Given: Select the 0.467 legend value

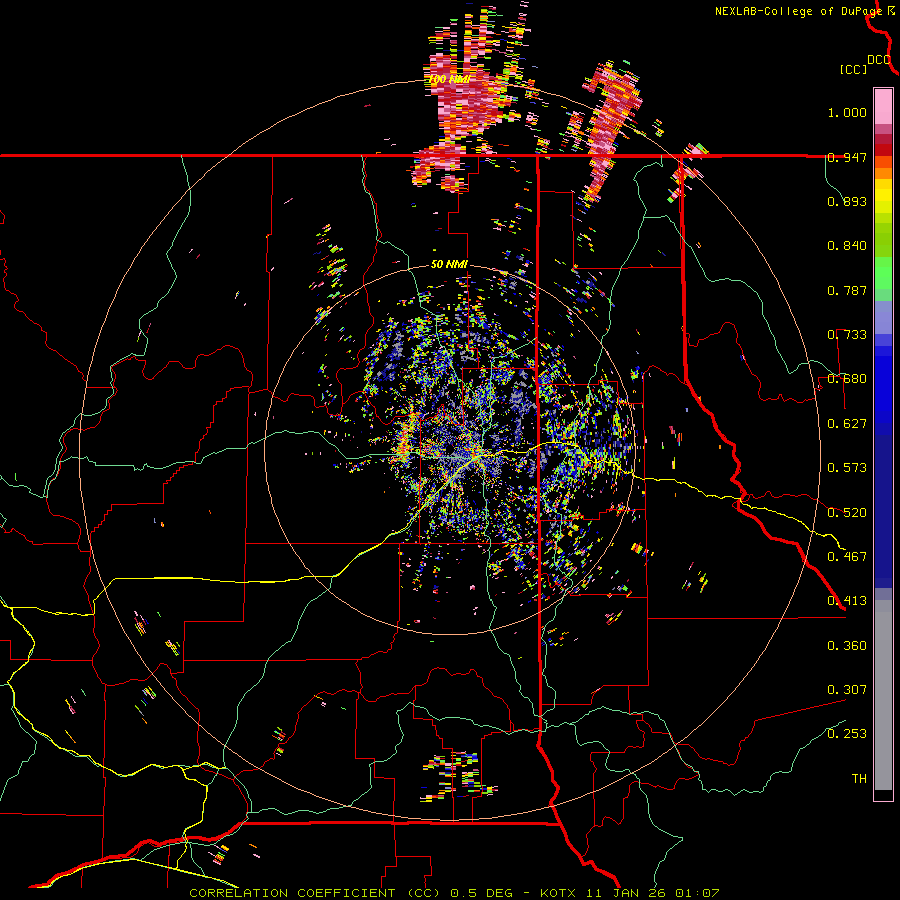Looking at the screenshot, I should click(847, 557).
